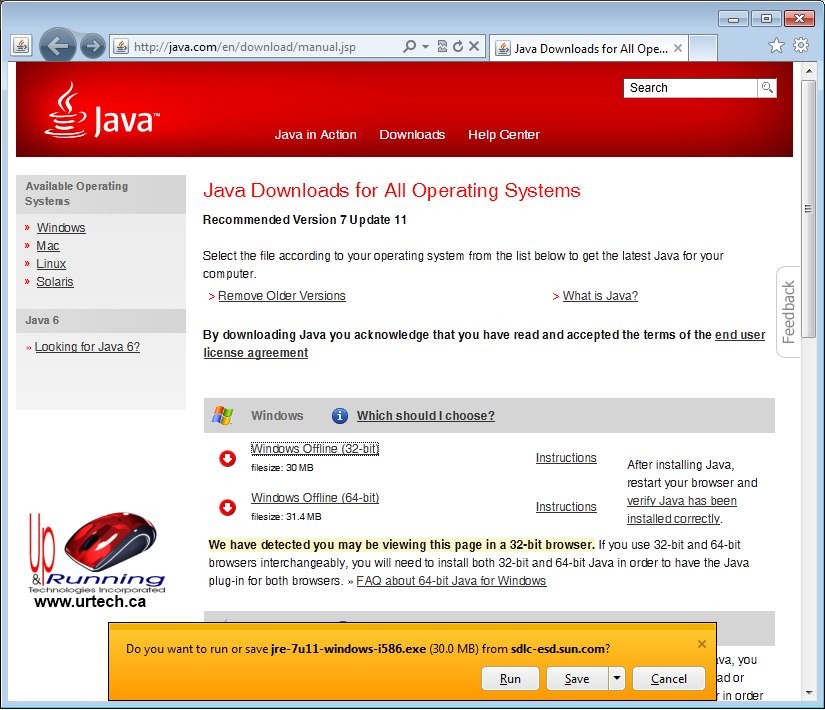
Task: Open address bar search dropdown arrow
Action: (425, 46)
